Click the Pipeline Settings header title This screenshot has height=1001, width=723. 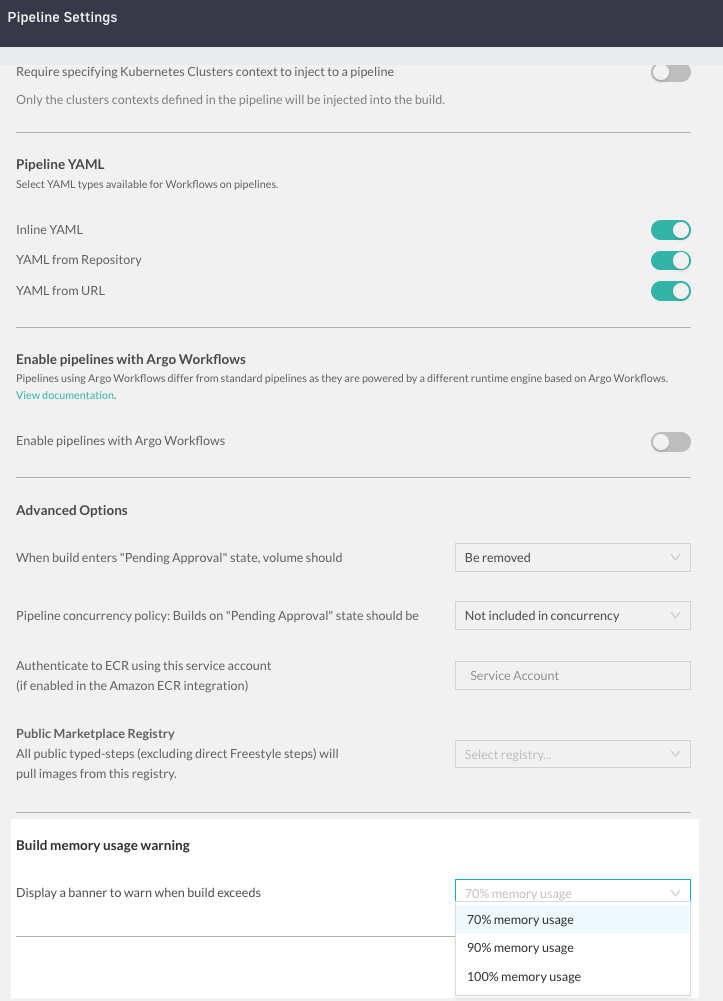pyautogui.click(x=62, y=17)
